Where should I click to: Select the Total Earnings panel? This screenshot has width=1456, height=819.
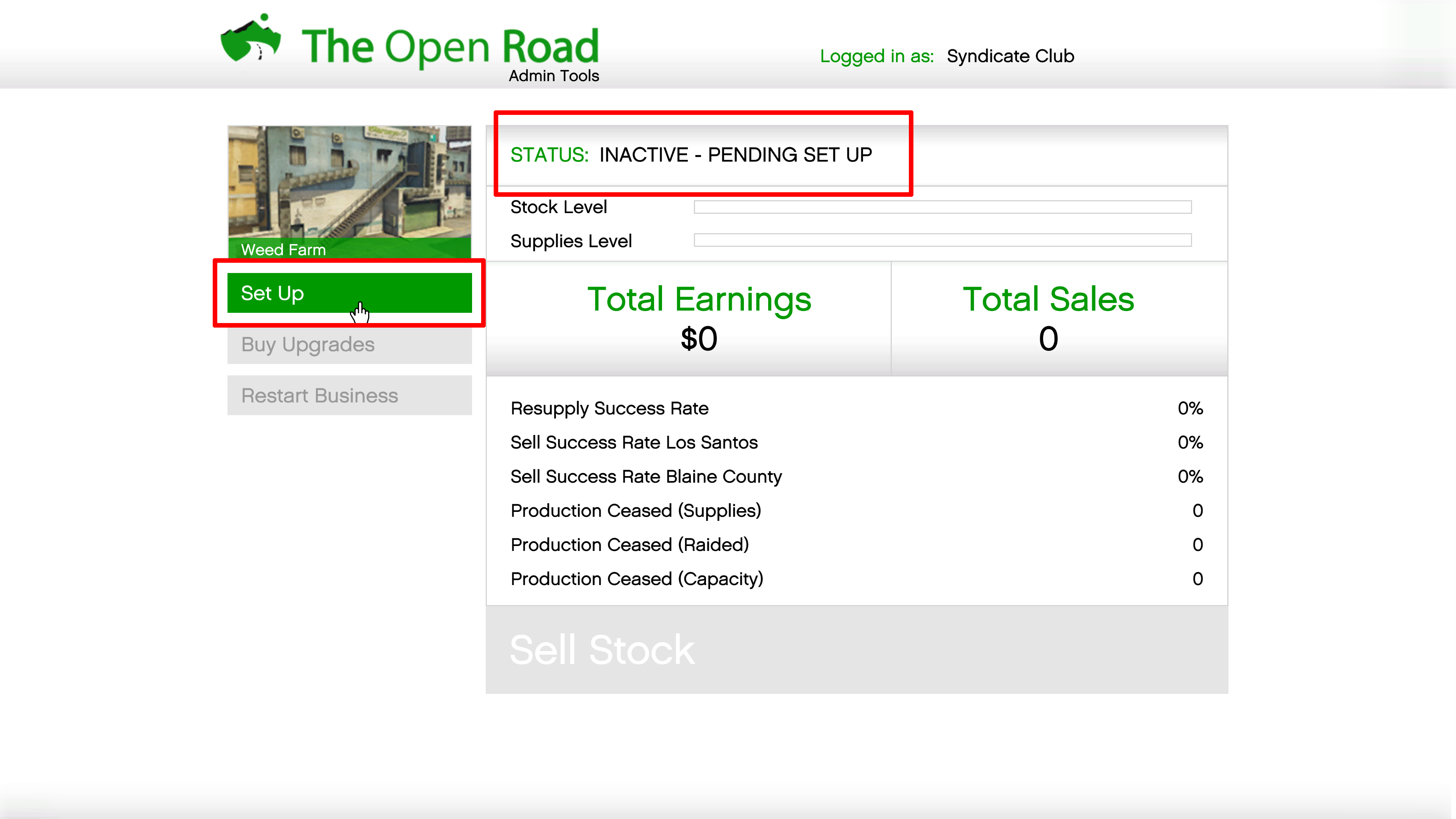(699, 318)
